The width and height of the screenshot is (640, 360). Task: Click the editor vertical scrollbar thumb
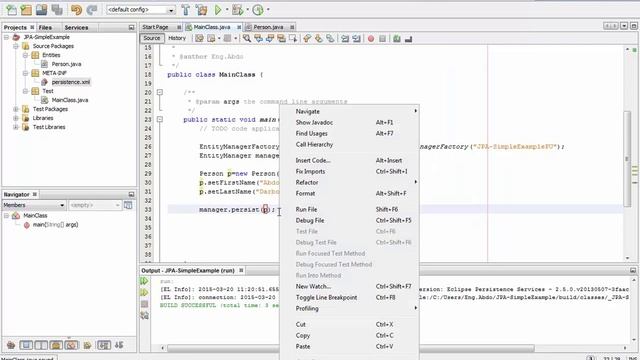(x=627, y=158)
